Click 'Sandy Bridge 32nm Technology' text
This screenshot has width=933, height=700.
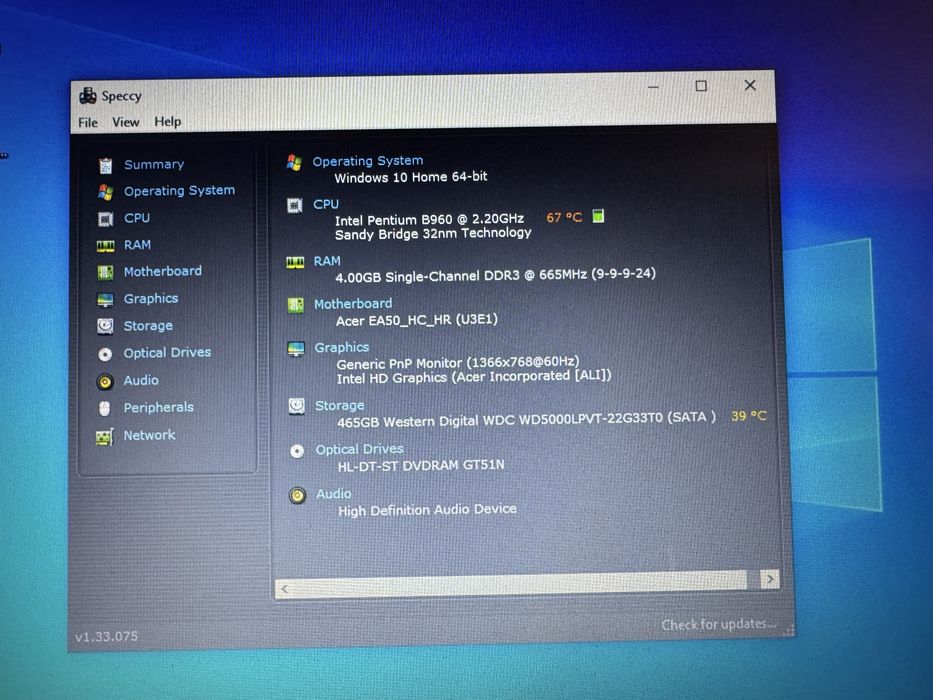coord(433,234)
